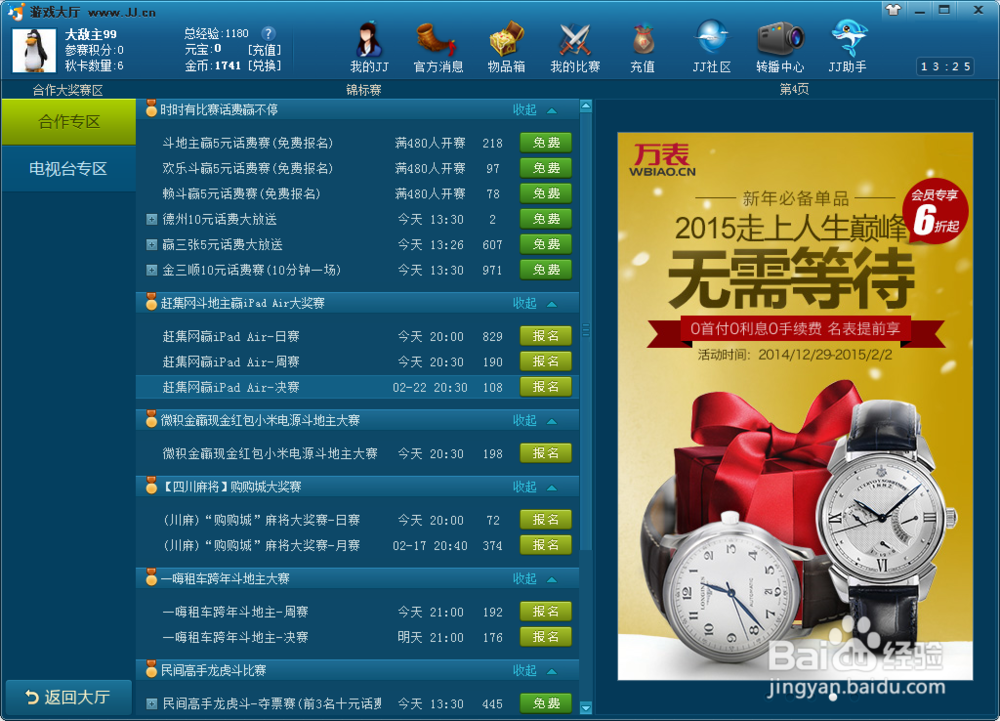Open 我的比赛 crossed swords icon
The height and width of the screenshot is (721, 1000).
tap(575, 40)
